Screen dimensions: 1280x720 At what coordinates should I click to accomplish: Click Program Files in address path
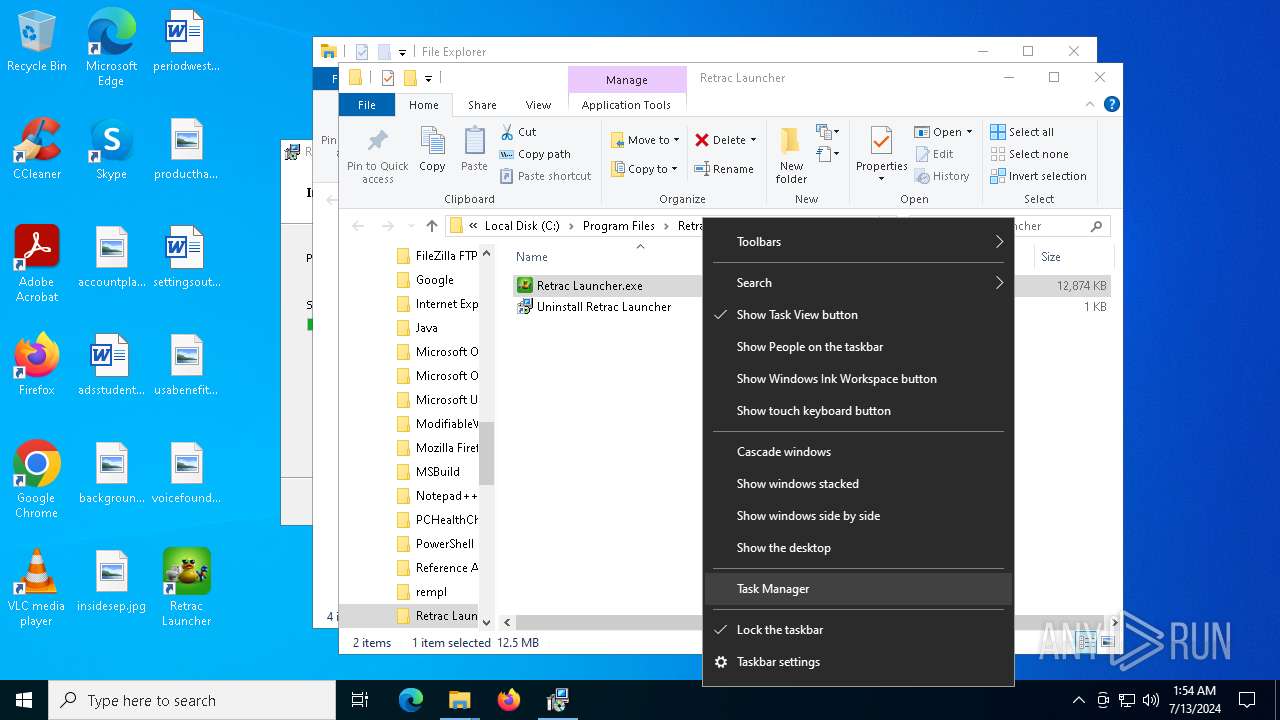pyautogui.click(x=619, y=226)
